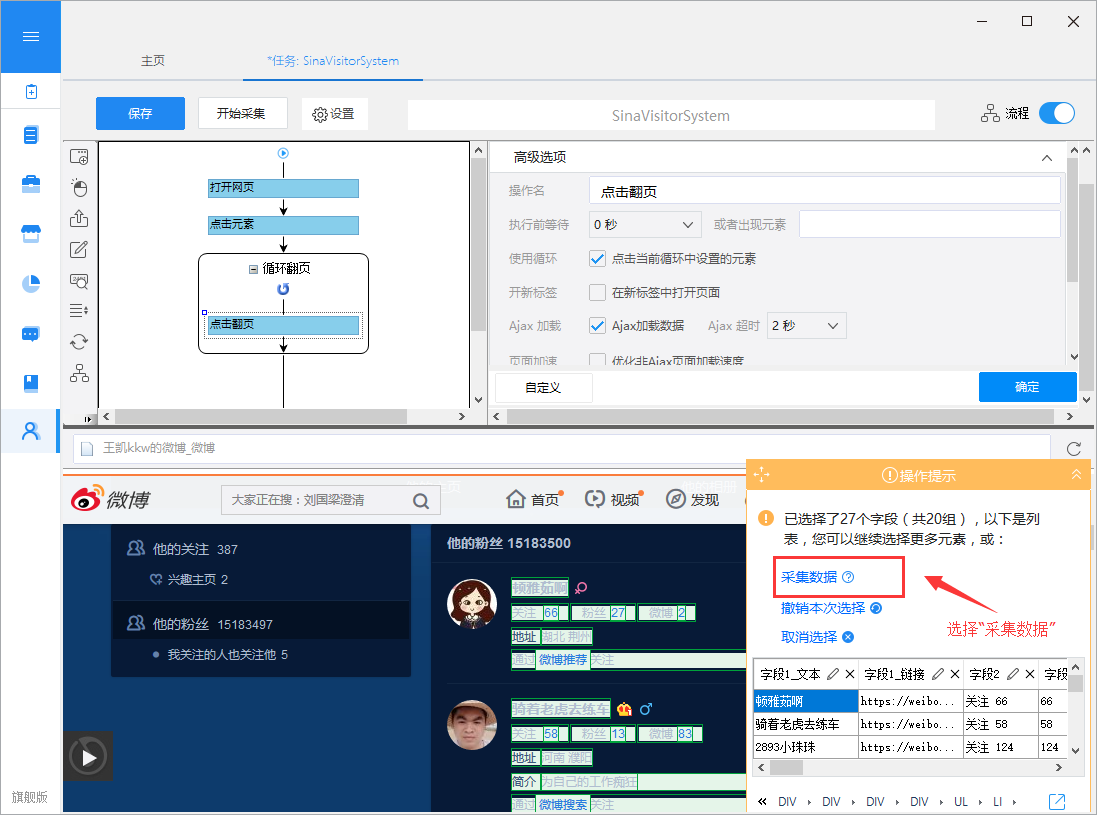Uncheck 点击当前循环中设置的元素
This screenshot has width=1097, height=815.
(597, 259)
